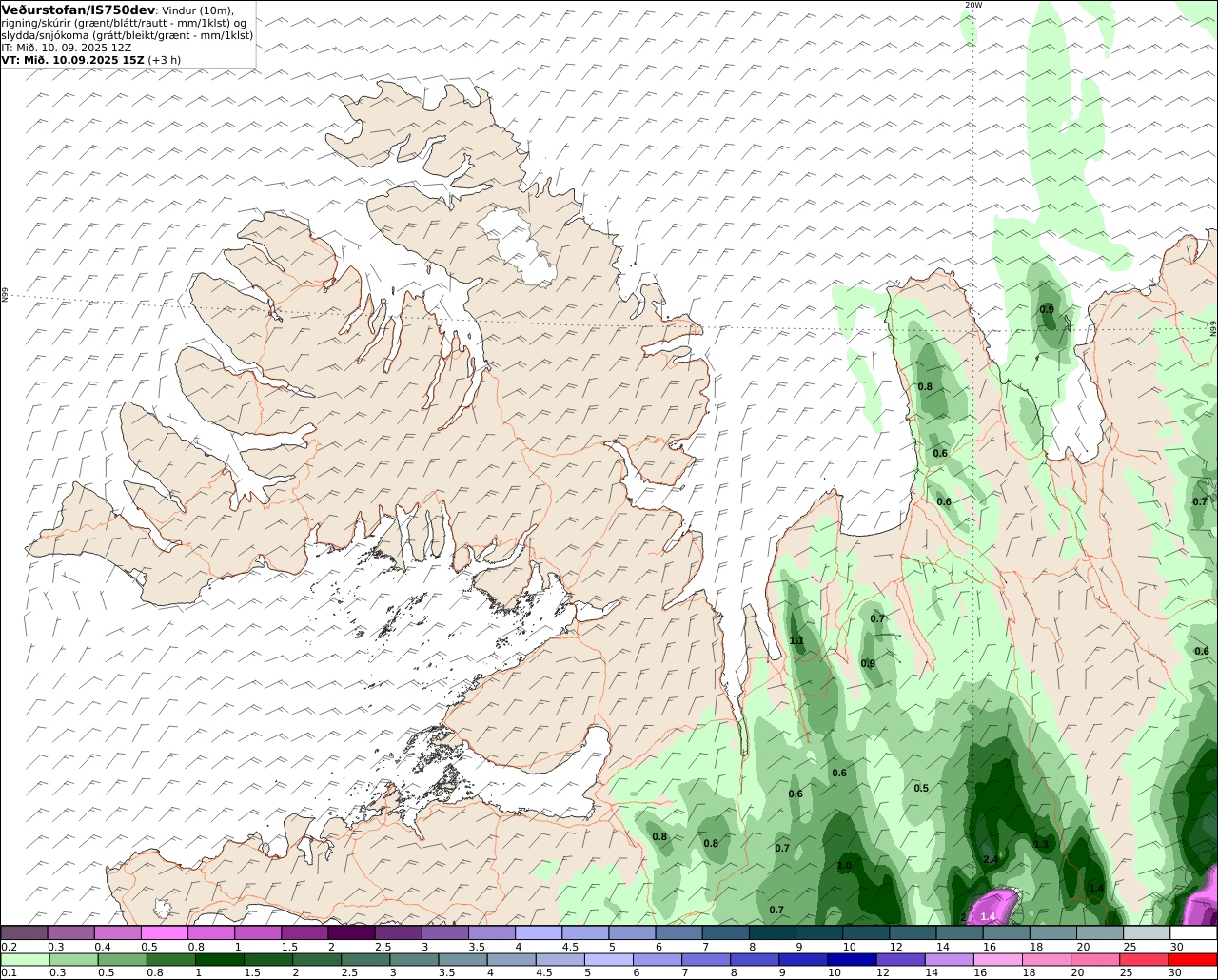Image resolution: width=1218 pixels, height=980 pixels.
Task: Click the '0.1' label under the rain legend
Action: tap(9, 972)
